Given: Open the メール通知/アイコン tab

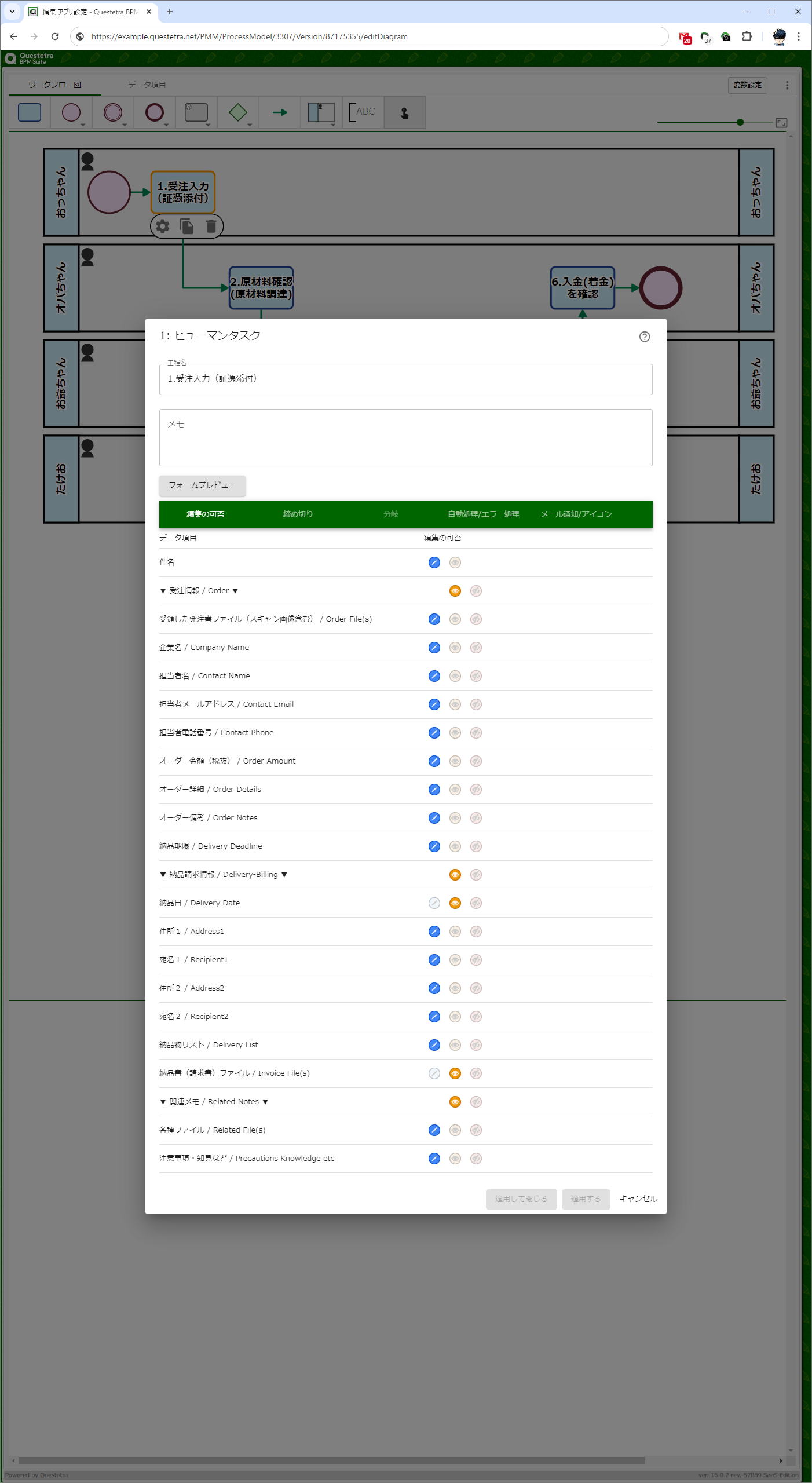Looking at the screenshot, I should (x=576, y=514).
